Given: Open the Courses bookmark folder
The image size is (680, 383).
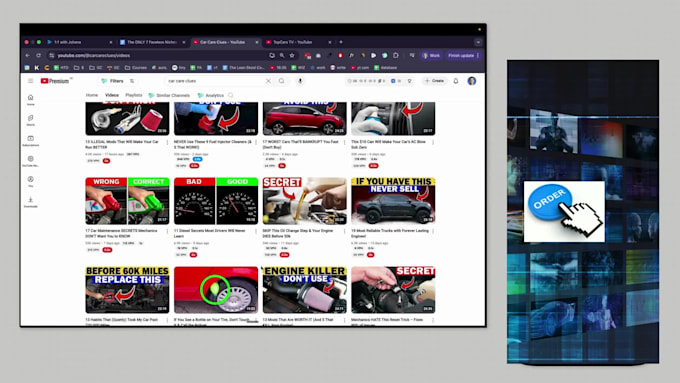Looking at the screenshot, I should (136, 68).
